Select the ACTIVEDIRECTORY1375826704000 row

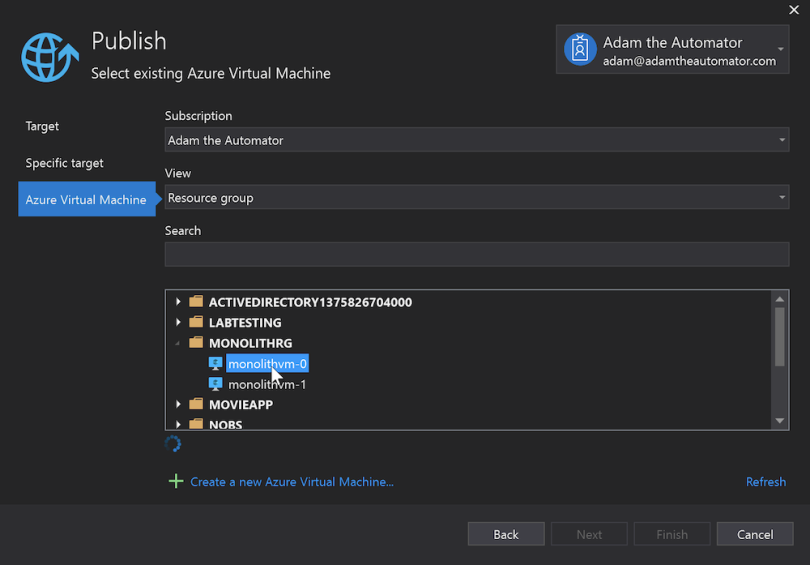(310, 302)
